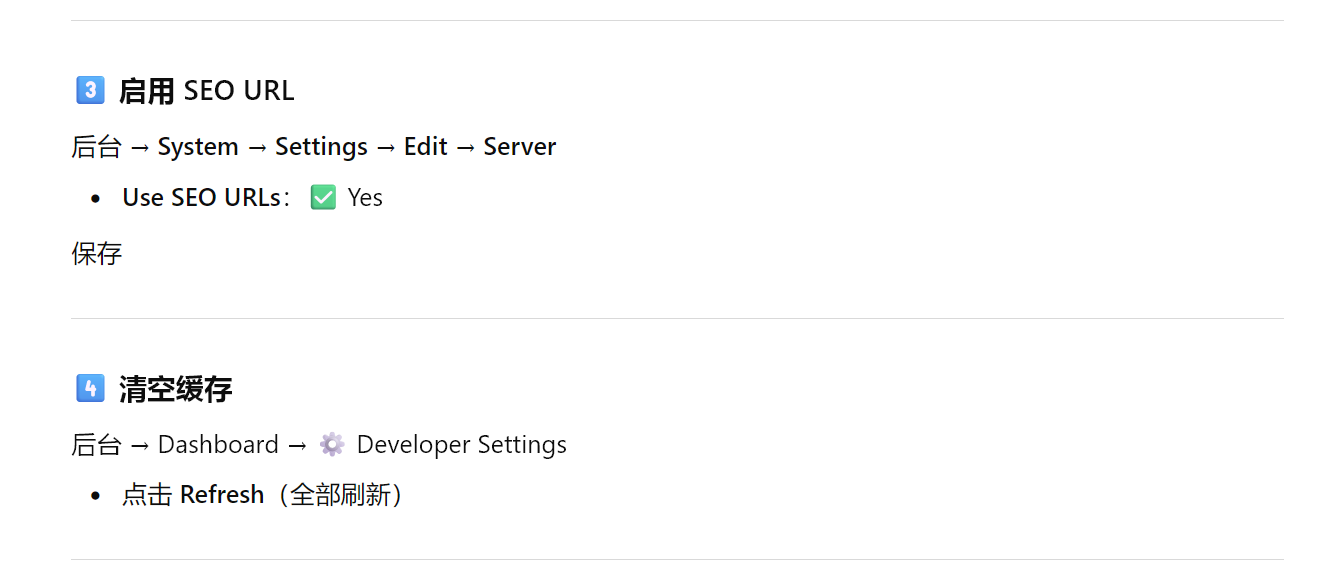Click the bold word Edit in the path
This screenshot has height=573, width=1343.
click(x=425, y=147)
